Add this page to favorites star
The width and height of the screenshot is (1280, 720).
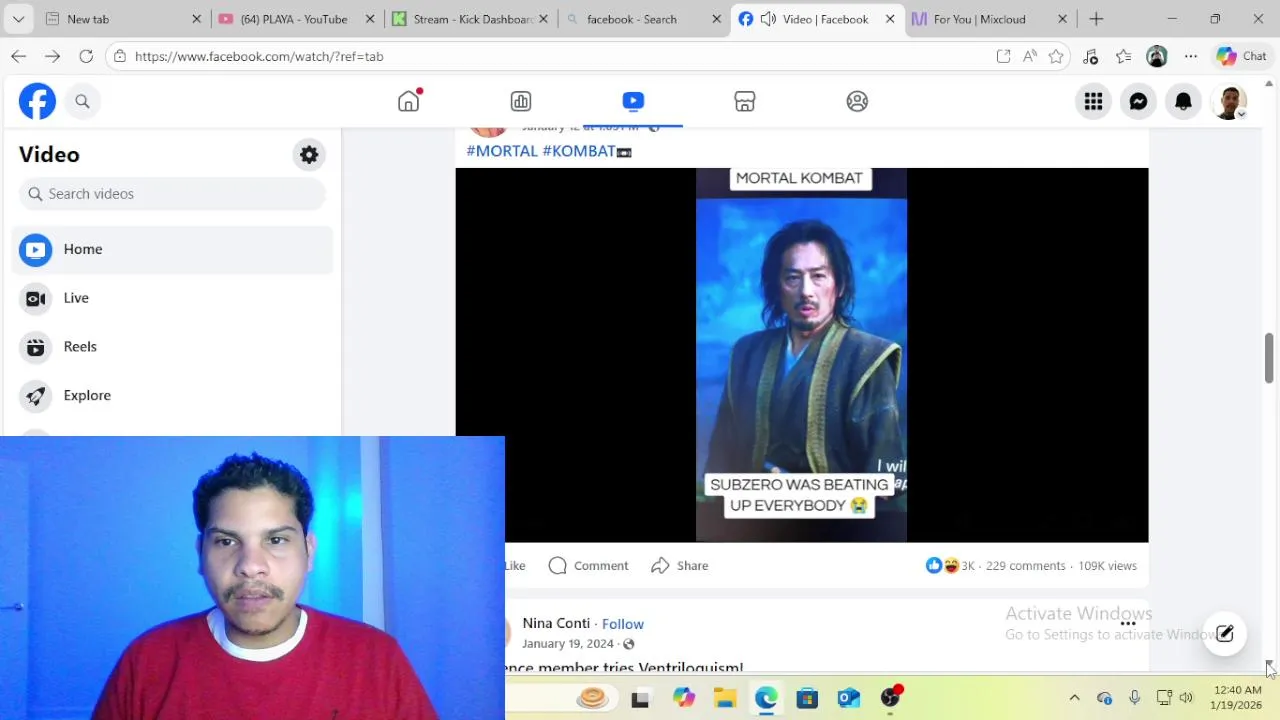point(1056,57)
